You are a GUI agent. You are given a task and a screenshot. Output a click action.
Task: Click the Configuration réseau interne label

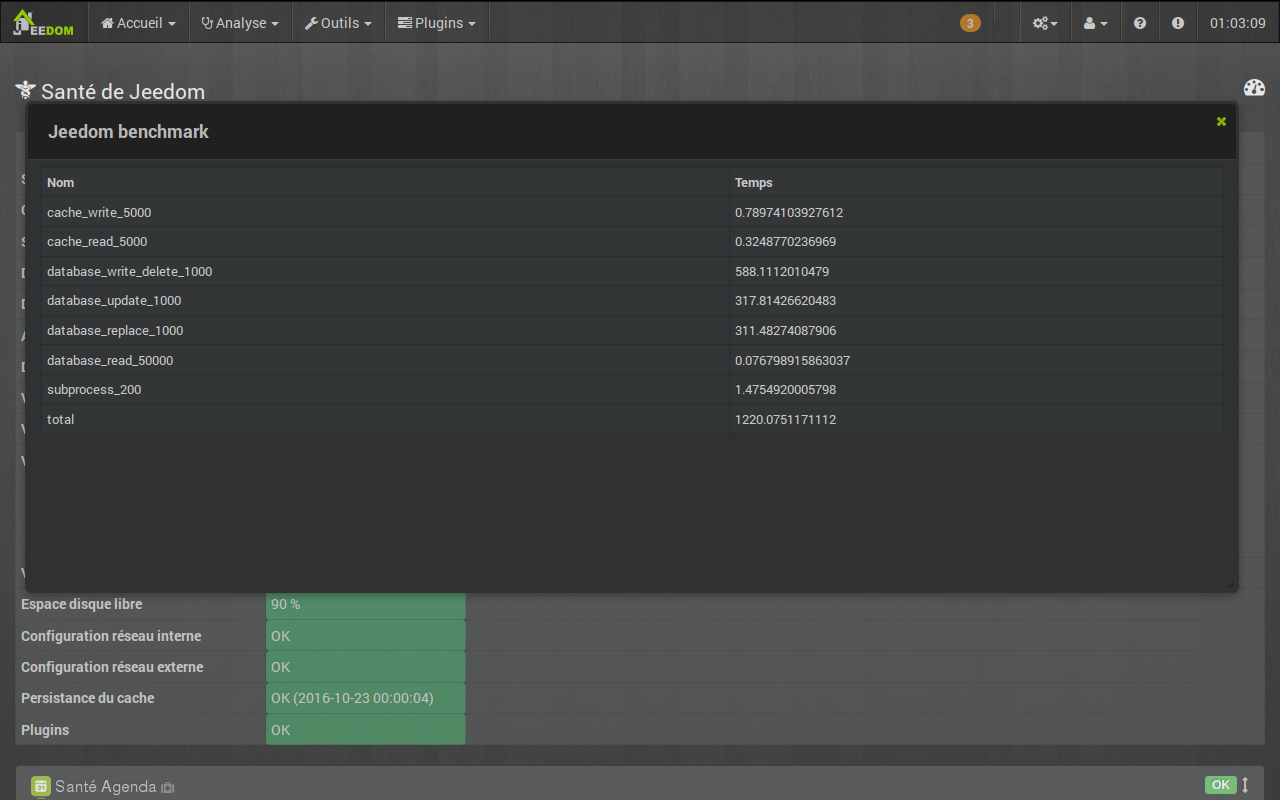pyautogui.click(x=111, y=636)
